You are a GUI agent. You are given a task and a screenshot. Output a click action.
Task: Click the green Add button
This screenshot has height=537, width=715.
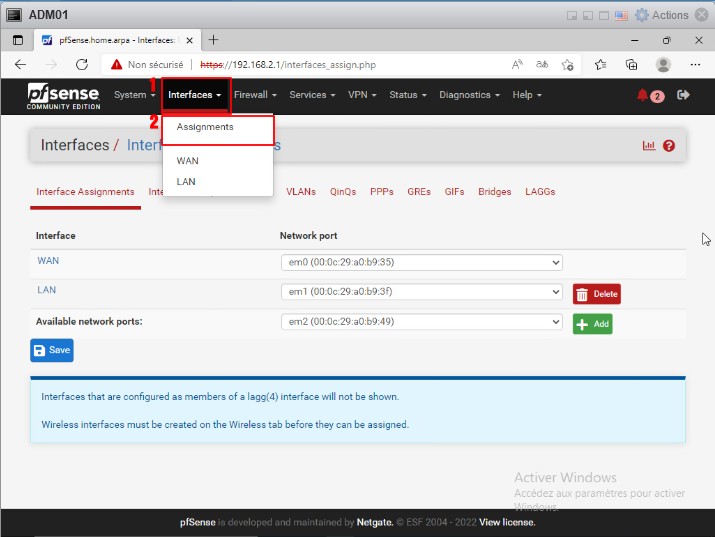(x=592, y=324)
